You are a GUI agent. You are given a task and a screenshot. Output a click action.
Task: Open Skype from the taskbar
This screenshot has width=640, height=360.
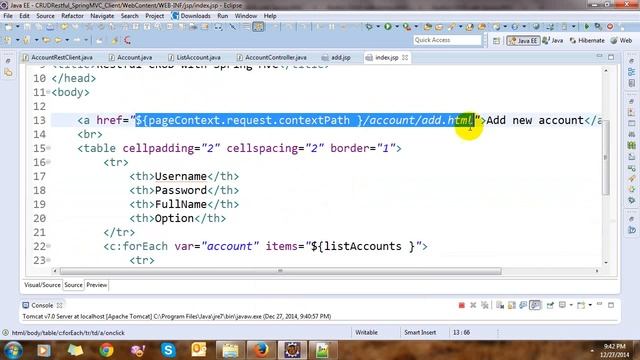(168, 350)
